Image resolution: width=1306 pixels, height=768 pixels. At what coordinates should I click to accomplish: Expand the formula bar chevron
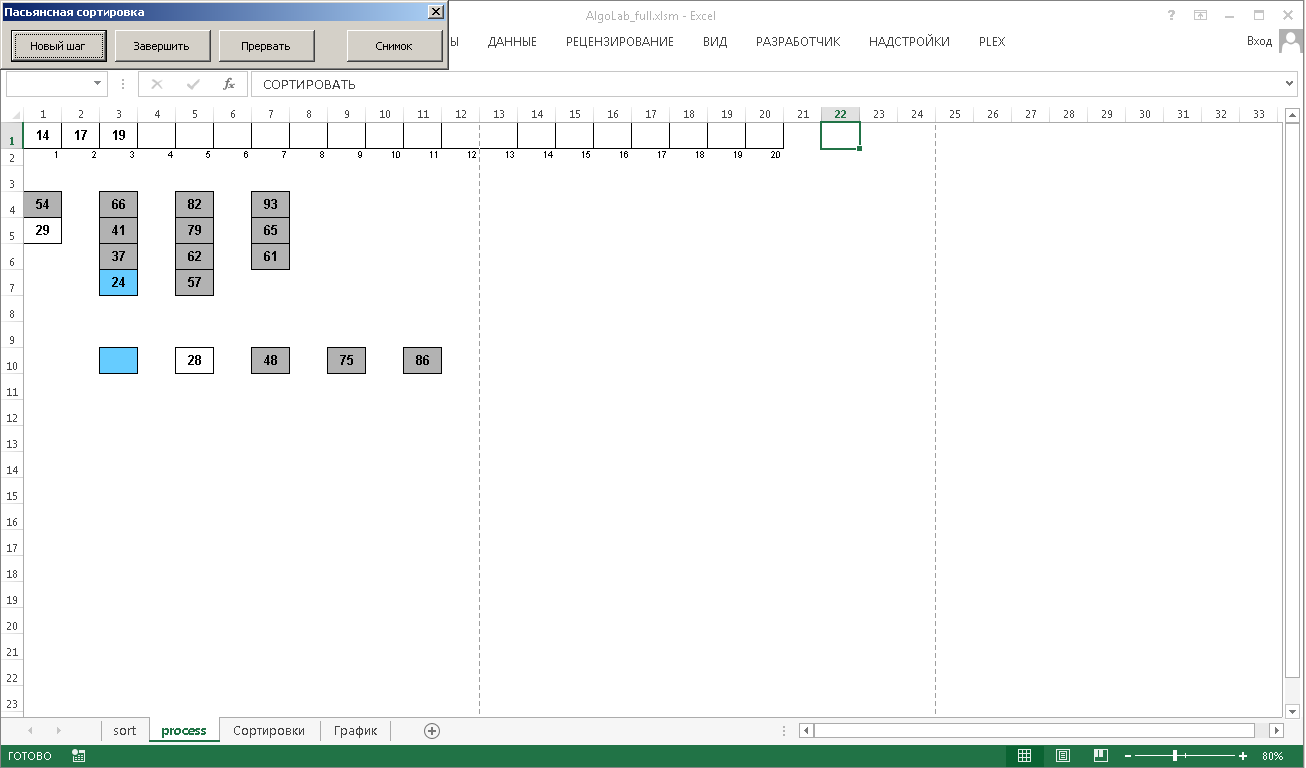(1290, 84)
